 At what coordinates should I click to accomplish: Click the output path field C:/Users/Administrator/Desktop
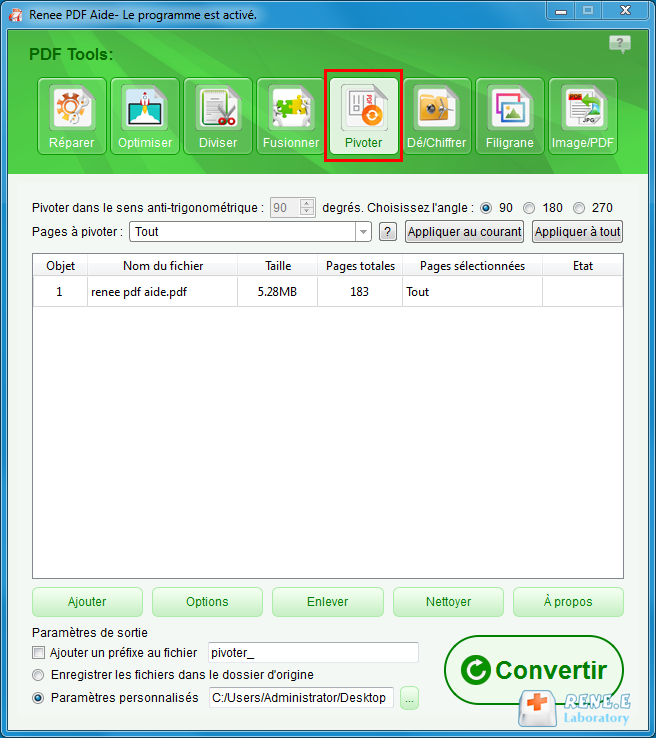[301, 698]
